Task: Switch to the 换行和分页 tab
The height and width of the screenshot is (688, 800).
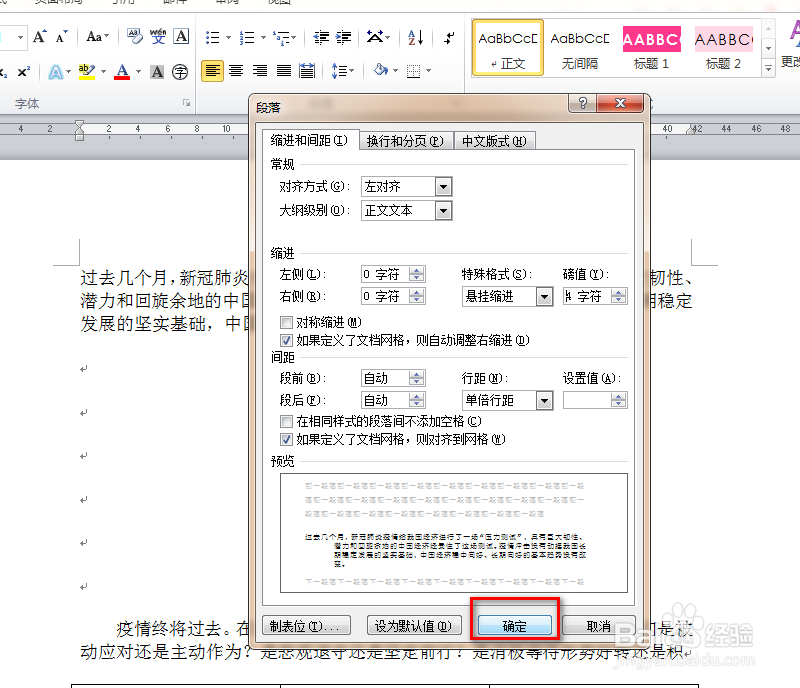Action: (405, 140)
